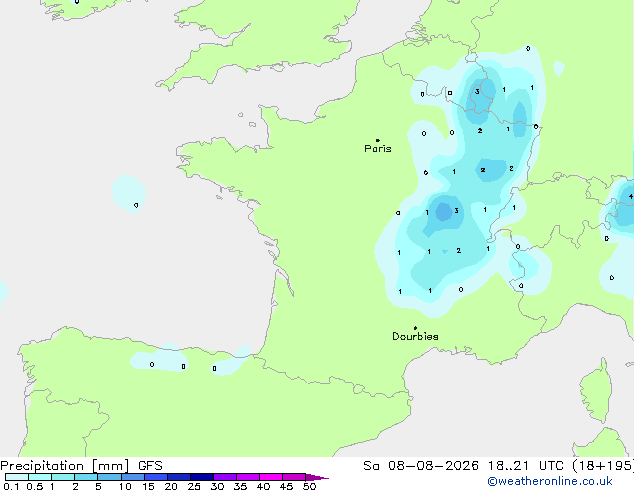Click the date 'Sa 08-08-2026' text

(421, 466)
